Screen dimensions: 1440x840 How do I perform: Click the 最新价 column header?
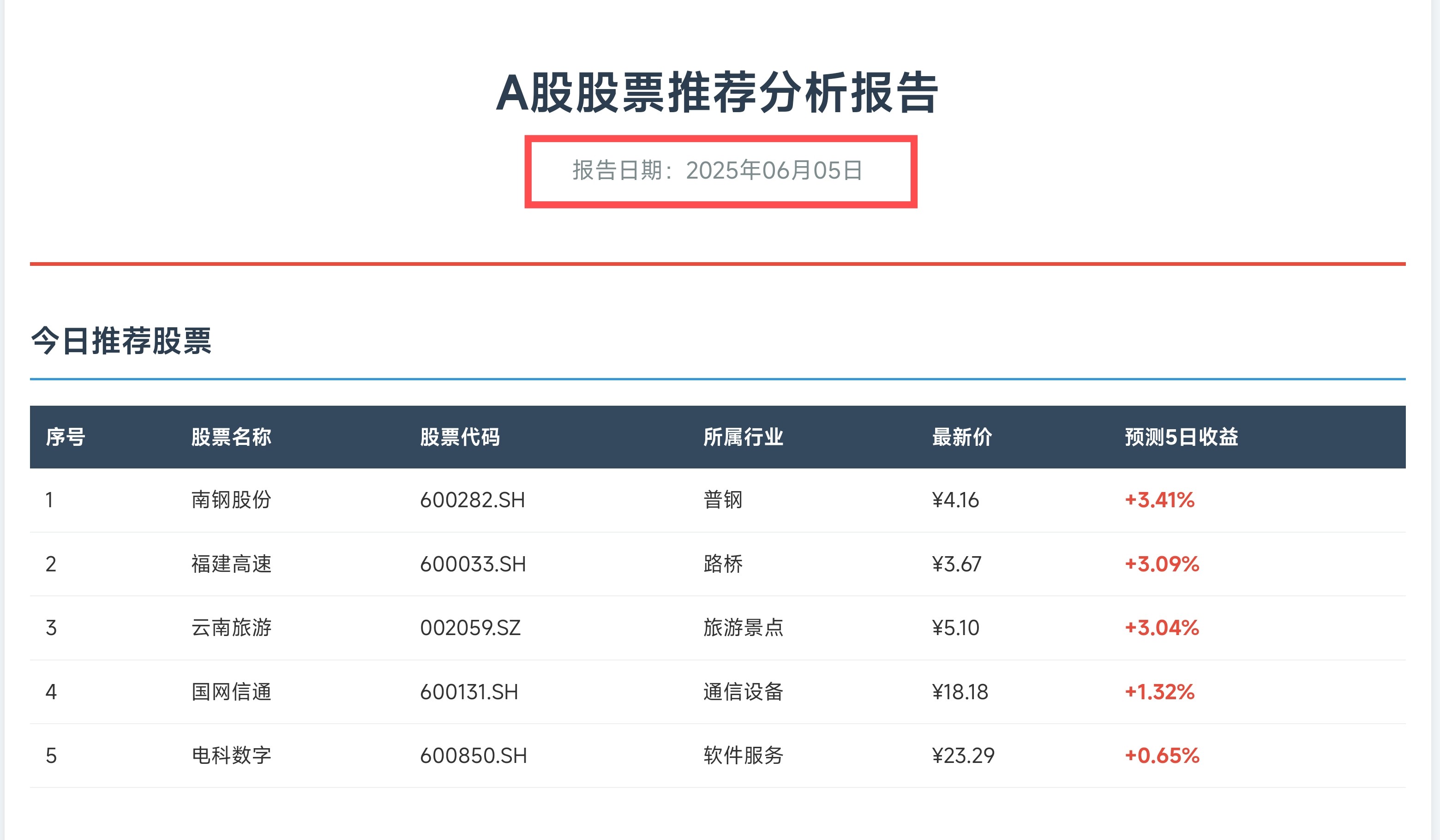coord(962,437)
